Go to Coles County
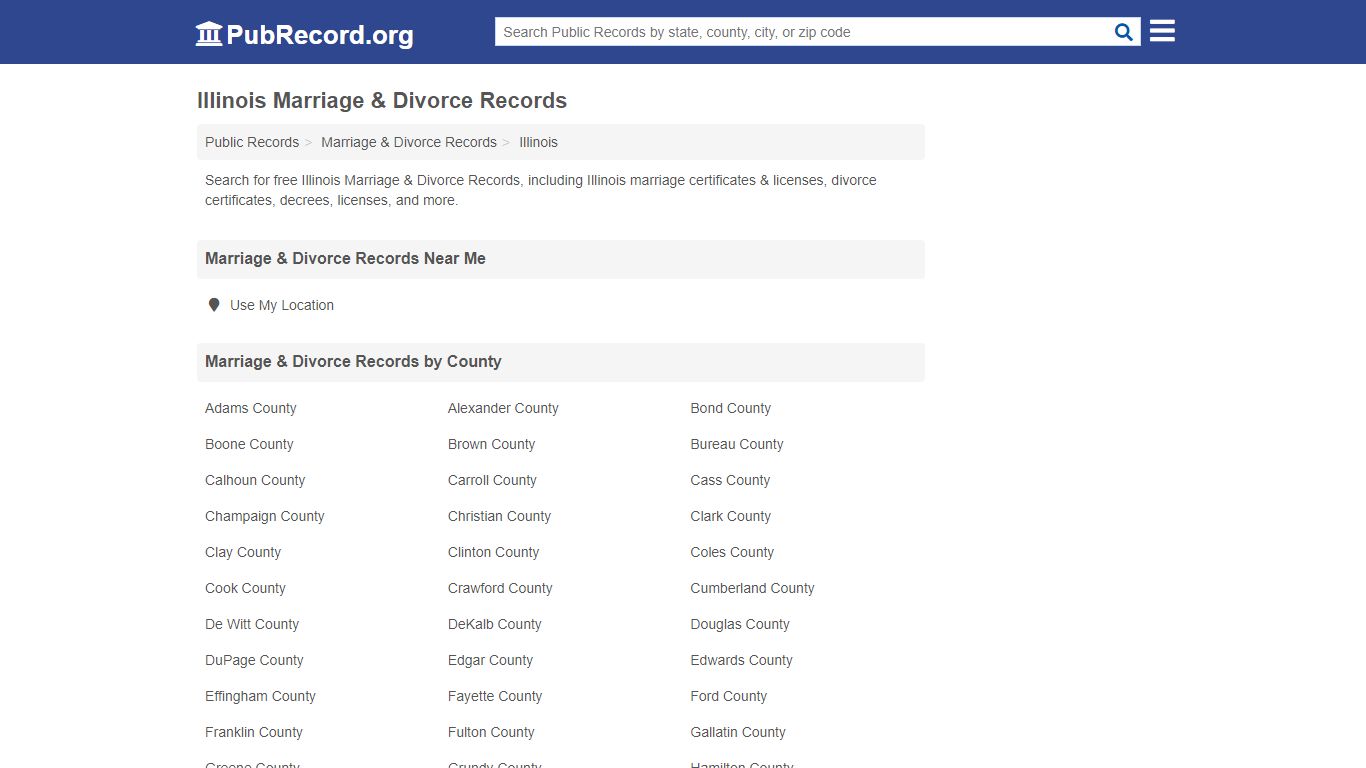Image resolution: width=1366 pixels, height=768 pixels. point(732,552)
